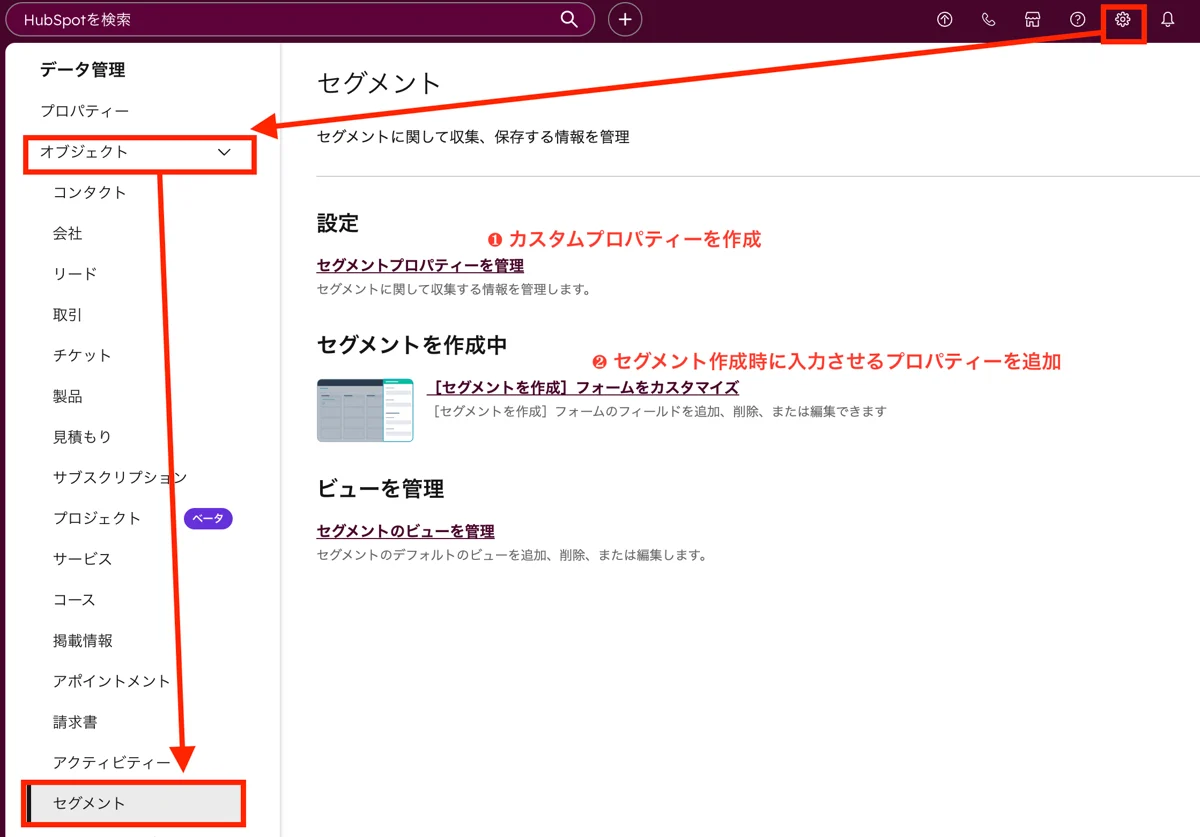The width and height of the screenshot is (1200, 837).
Task: Click the upload/import arrow icon
Action: click(944, 19)
